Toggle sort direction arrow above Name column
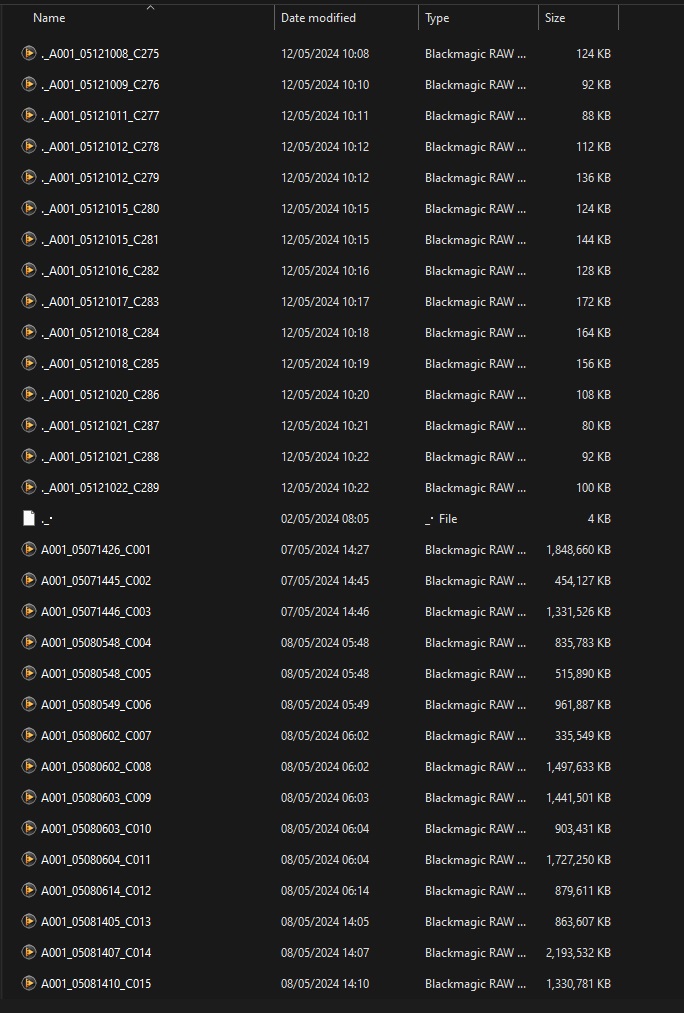 [150, 8]
